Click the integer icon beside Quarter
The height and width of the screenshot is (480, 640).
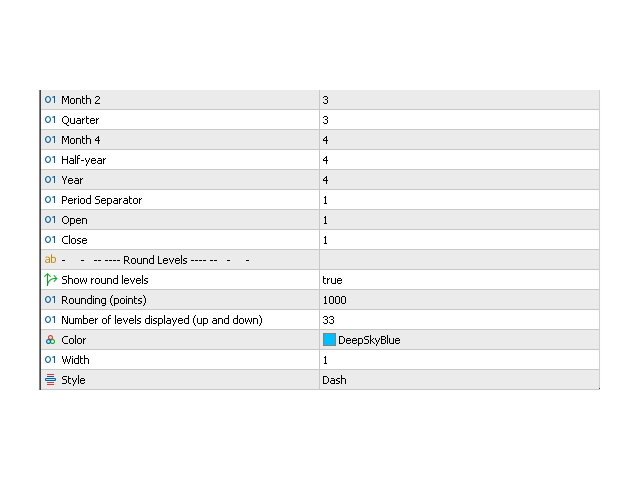point(50,120)
